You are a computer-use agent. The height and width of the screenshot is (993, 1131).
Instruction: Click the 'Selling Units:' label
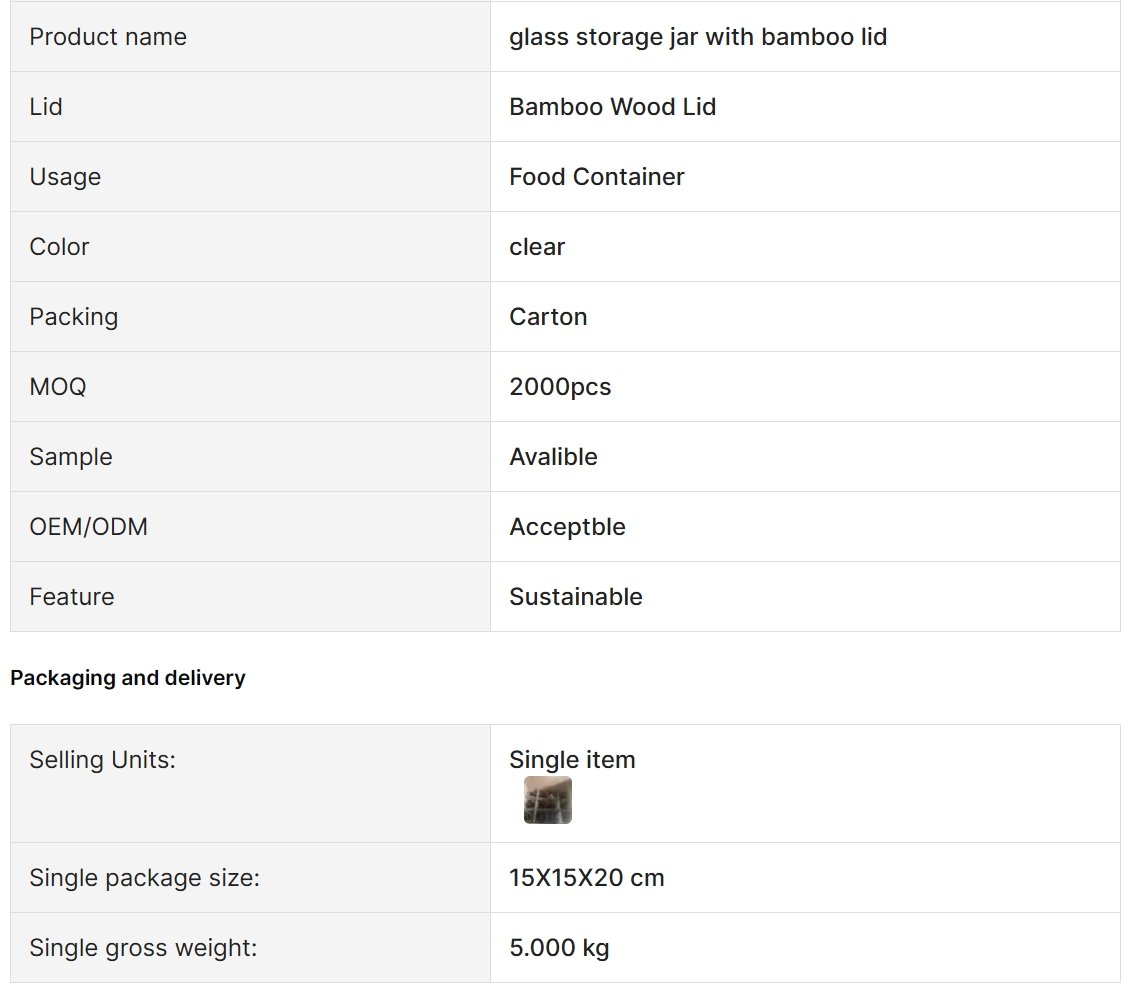coord(102,759)
